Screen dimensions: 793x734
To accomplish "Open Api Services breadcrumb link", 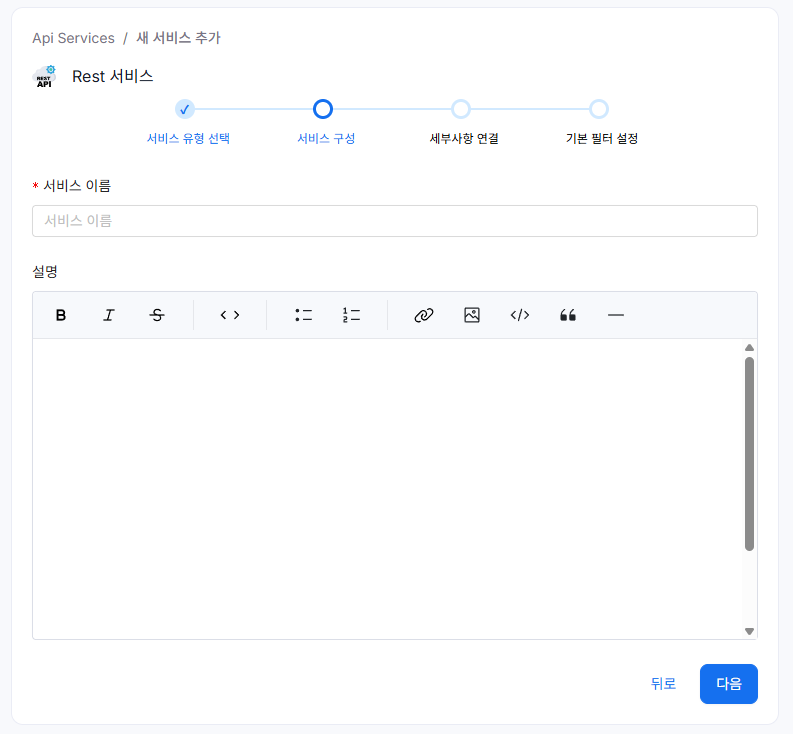I will [73, 38].
